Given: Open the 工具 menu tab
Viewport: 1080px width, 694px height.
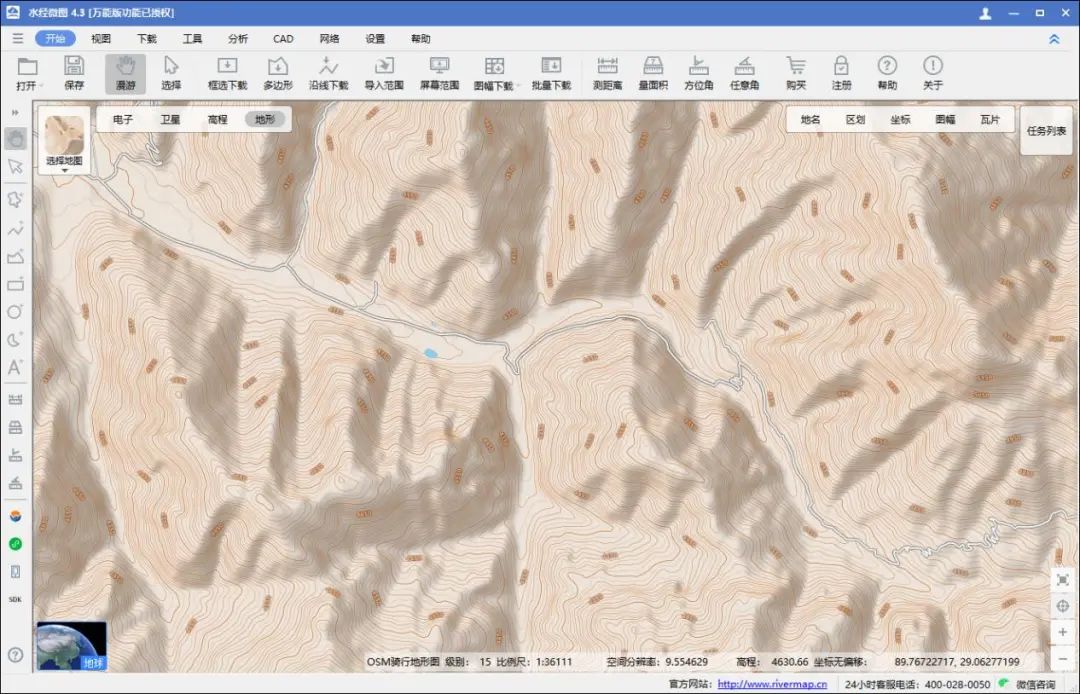Looking at the screenshot, I should (192, 39).
